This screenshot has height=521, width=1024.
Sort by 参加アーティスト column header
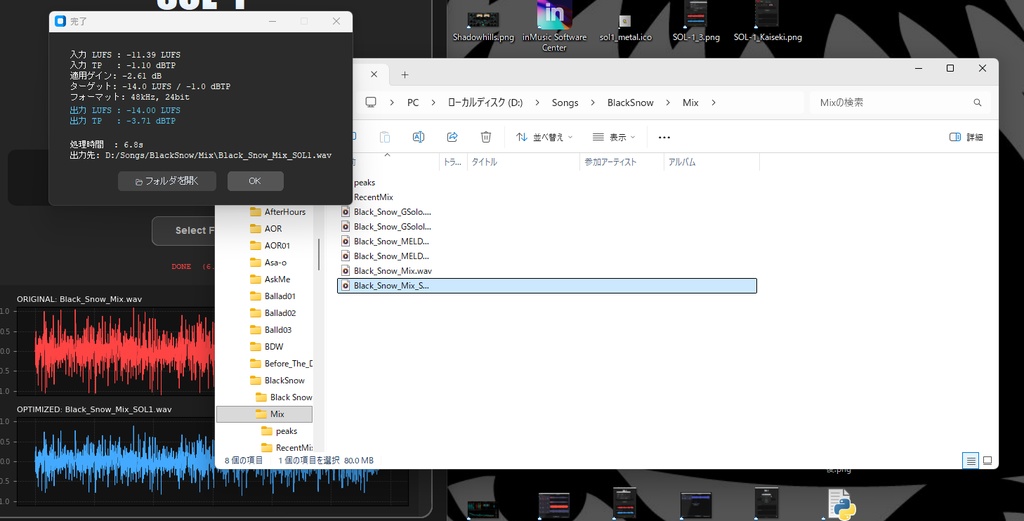coord(621,162)
